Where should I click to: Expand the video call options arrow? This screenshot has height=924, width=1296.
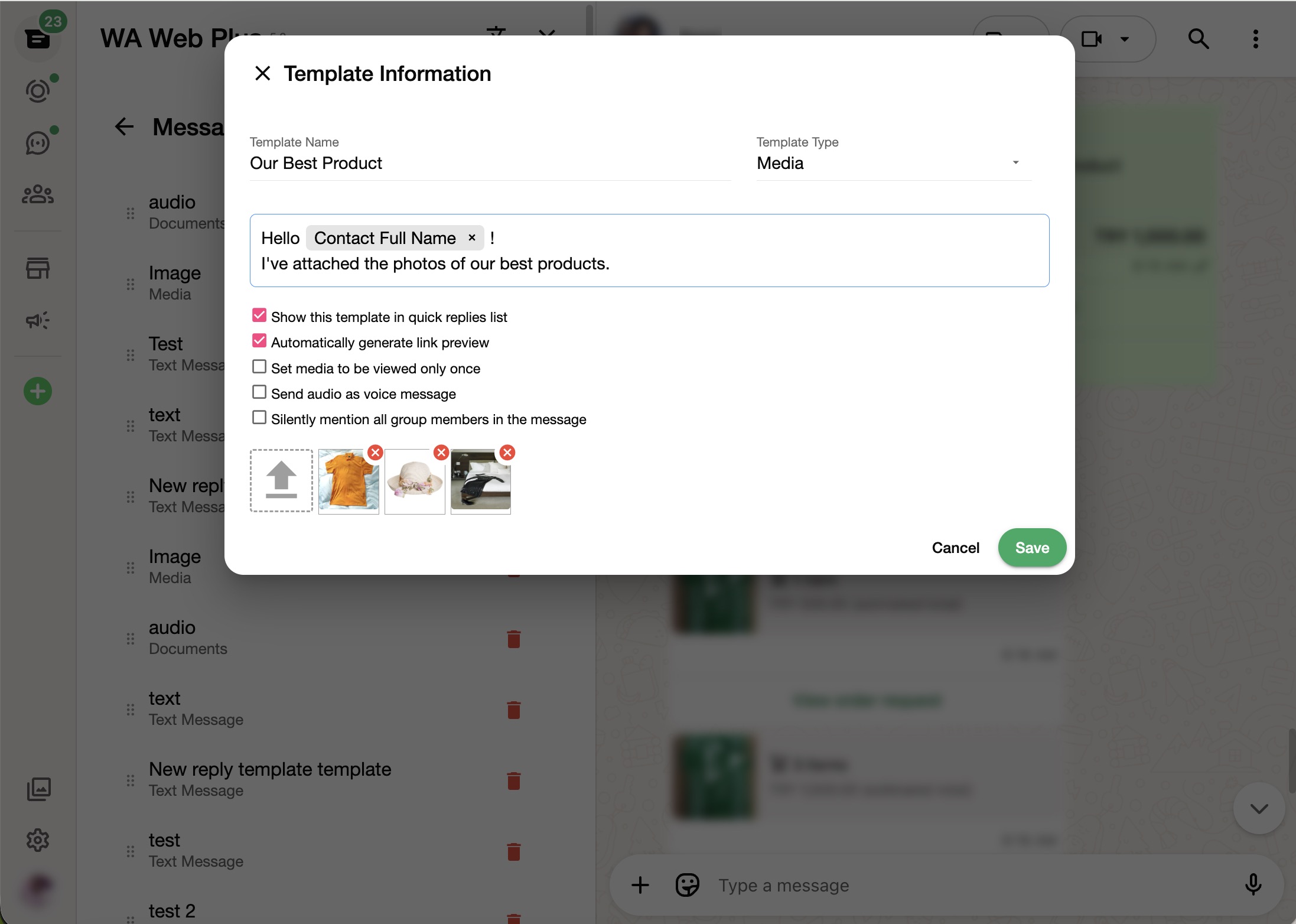[1125, 38]
